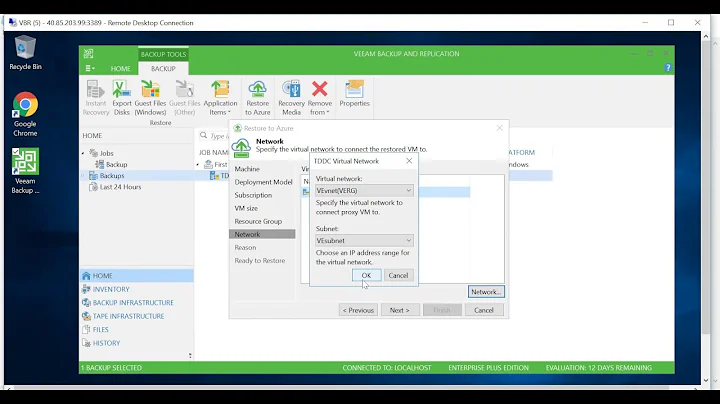720x404 pixels.
Task: Switch to the HOME ribbon tab
Action: pyautogui.click(x=120, y=68)
